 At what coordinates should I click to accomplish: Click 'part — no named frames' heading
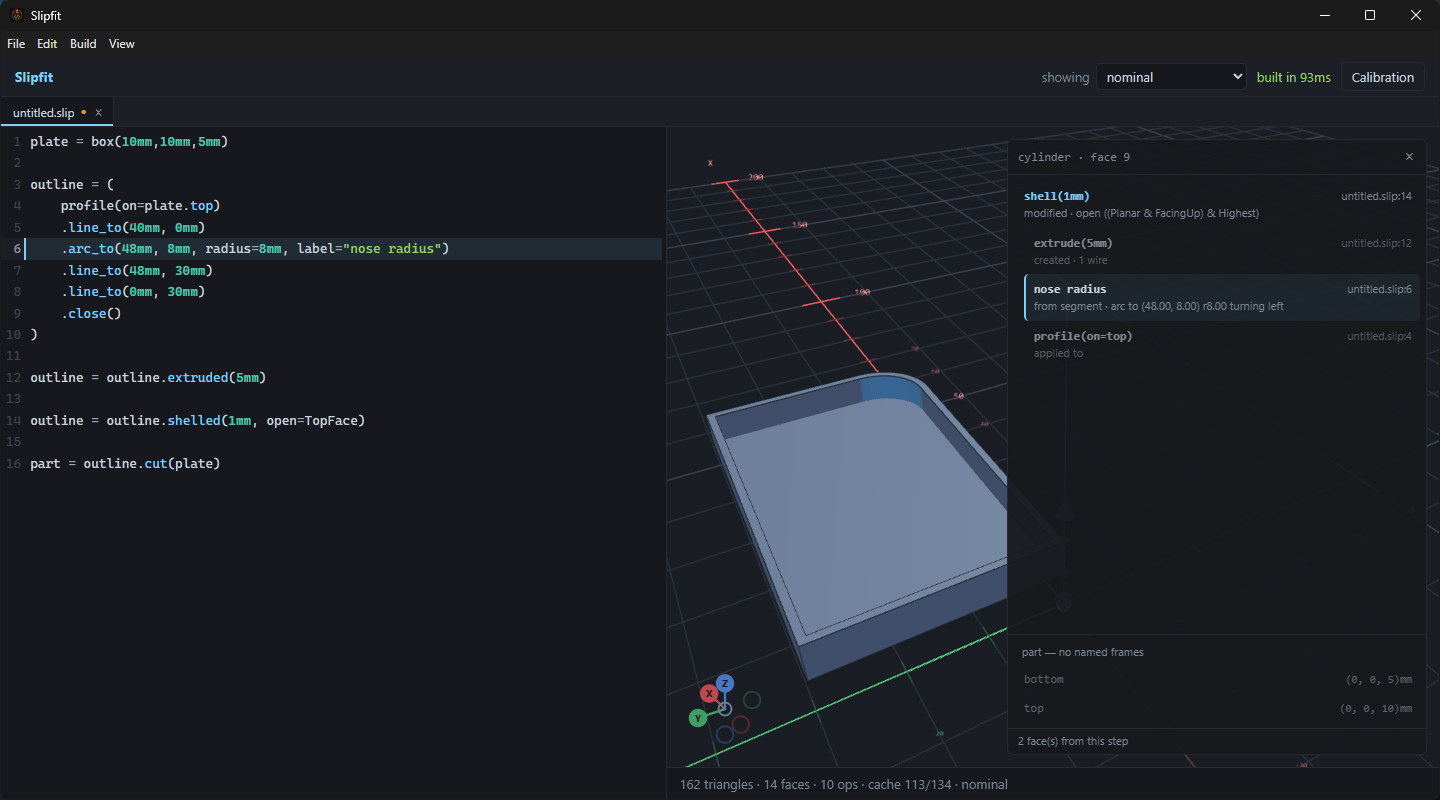[x=1083, y=652]
